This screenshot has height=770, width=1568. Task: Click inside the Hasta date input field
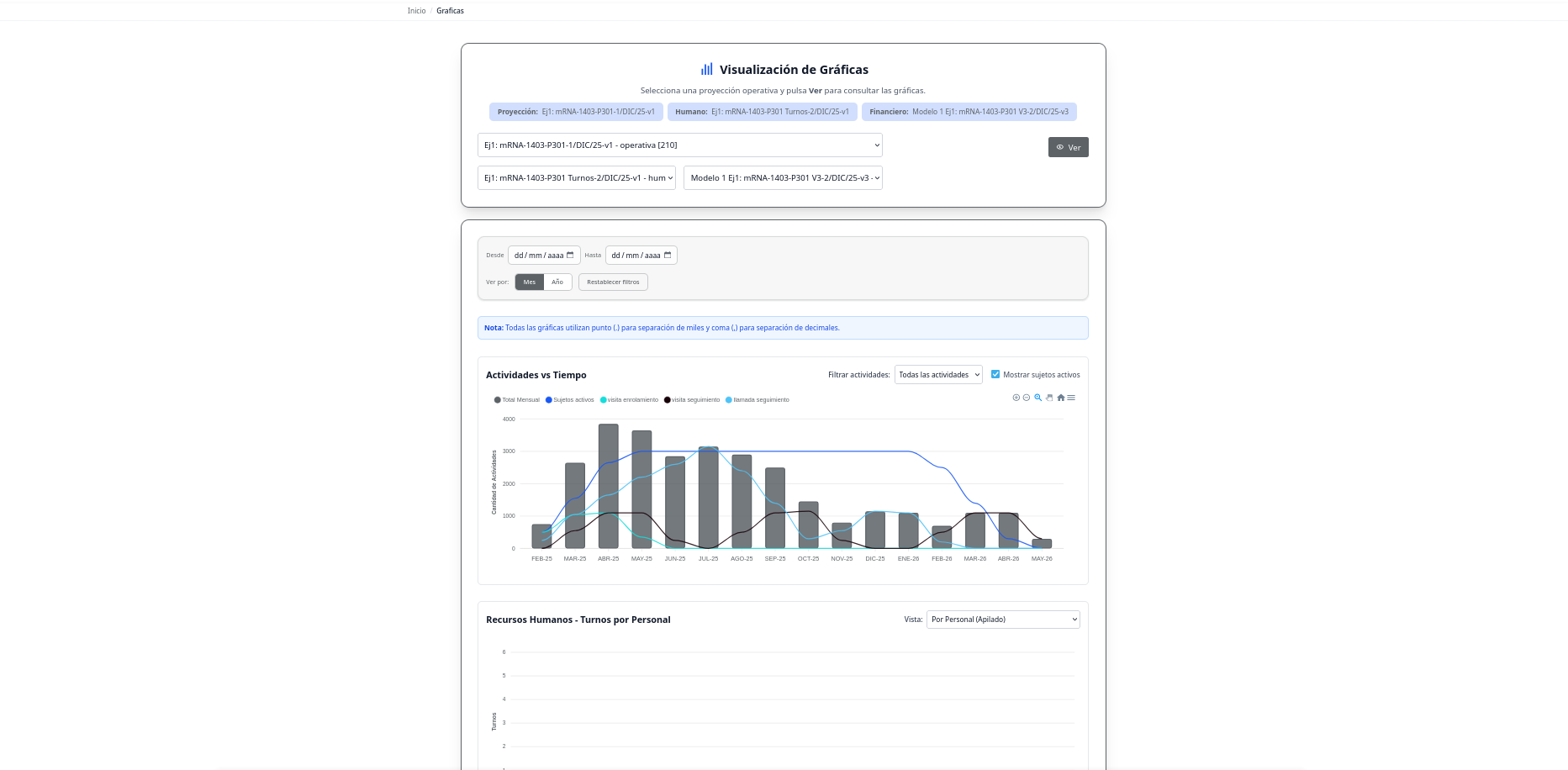[637, 255]
